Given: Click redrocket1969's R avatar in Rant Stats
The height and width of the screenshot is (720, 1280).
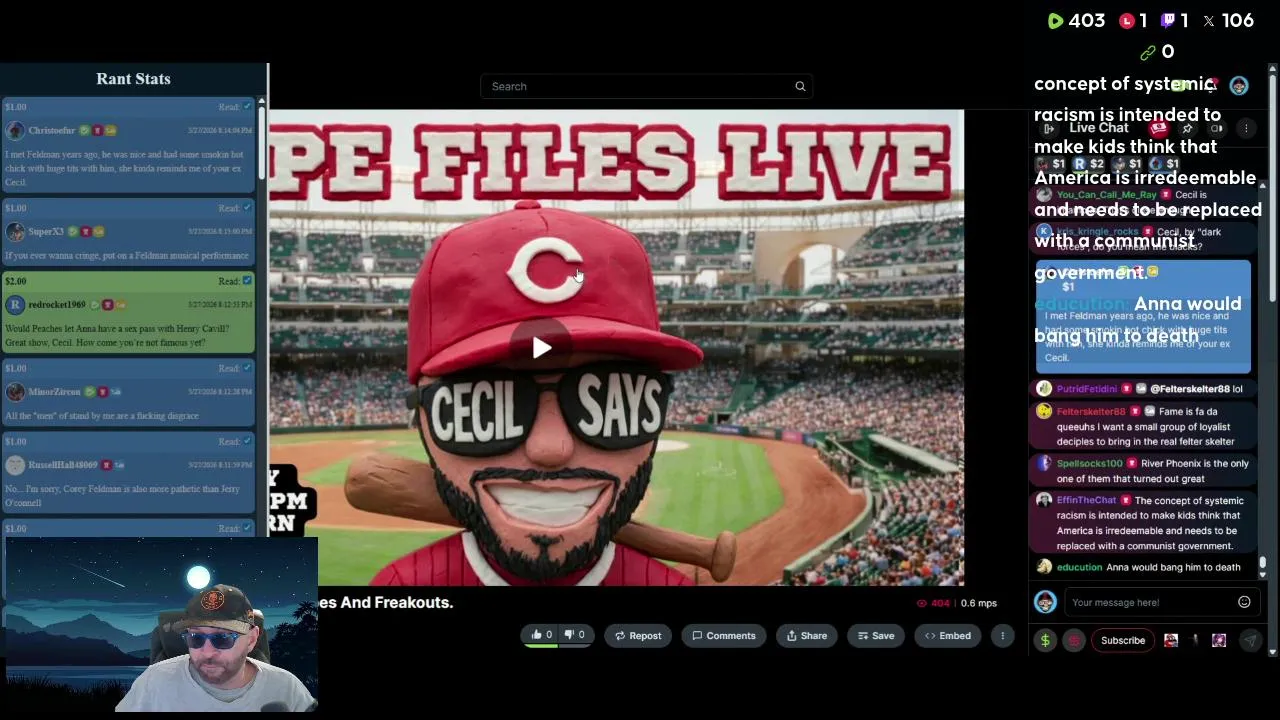Looking at the screenshot, I should click(15, 304).
